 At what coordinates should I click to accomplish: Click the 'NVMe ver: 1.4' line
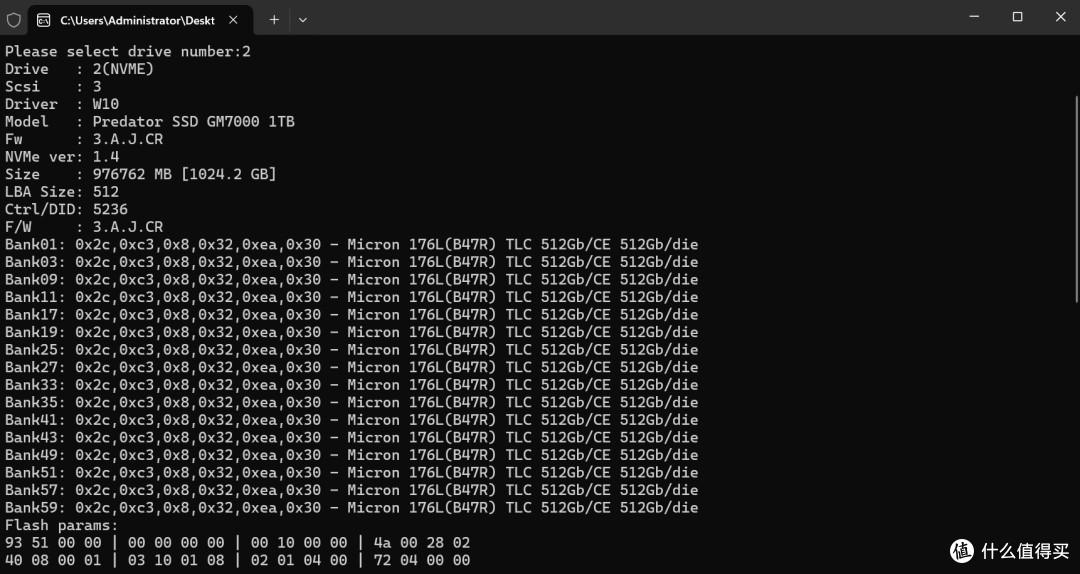point(62,156)
